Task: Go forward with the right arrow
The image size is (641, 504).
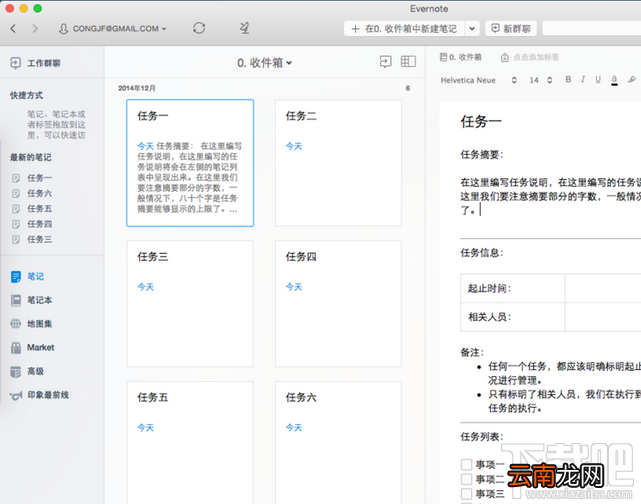Action: tap(35, 29)
